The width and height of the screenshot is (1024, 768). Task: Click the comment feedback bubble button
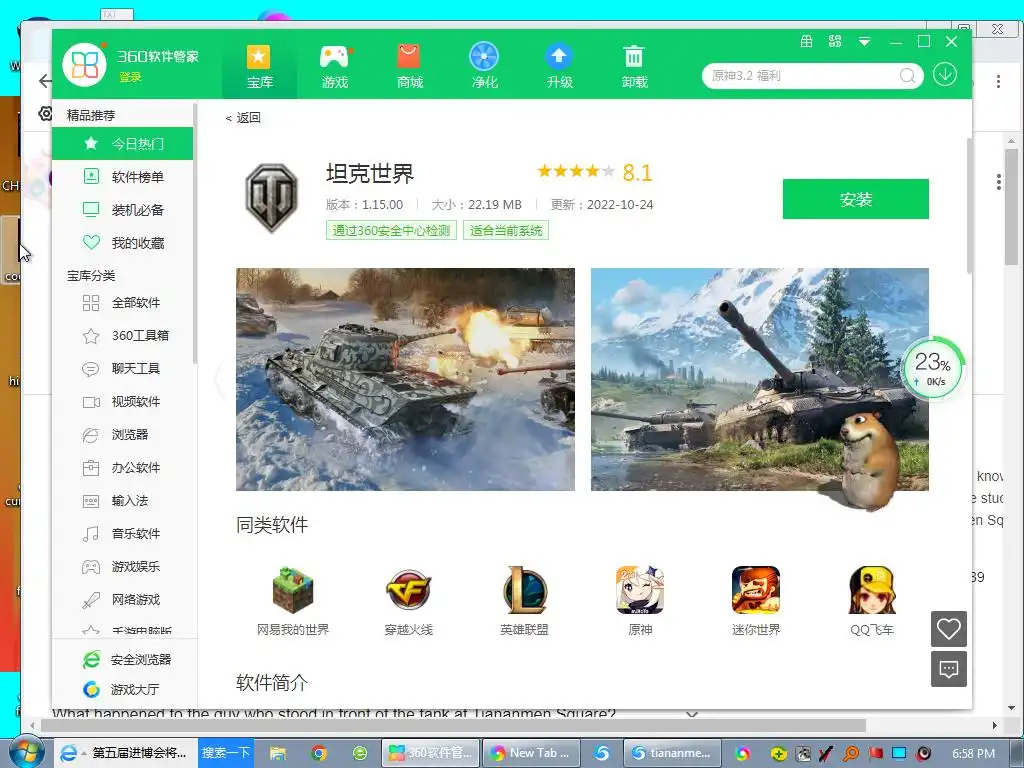(x=948, y=669)
